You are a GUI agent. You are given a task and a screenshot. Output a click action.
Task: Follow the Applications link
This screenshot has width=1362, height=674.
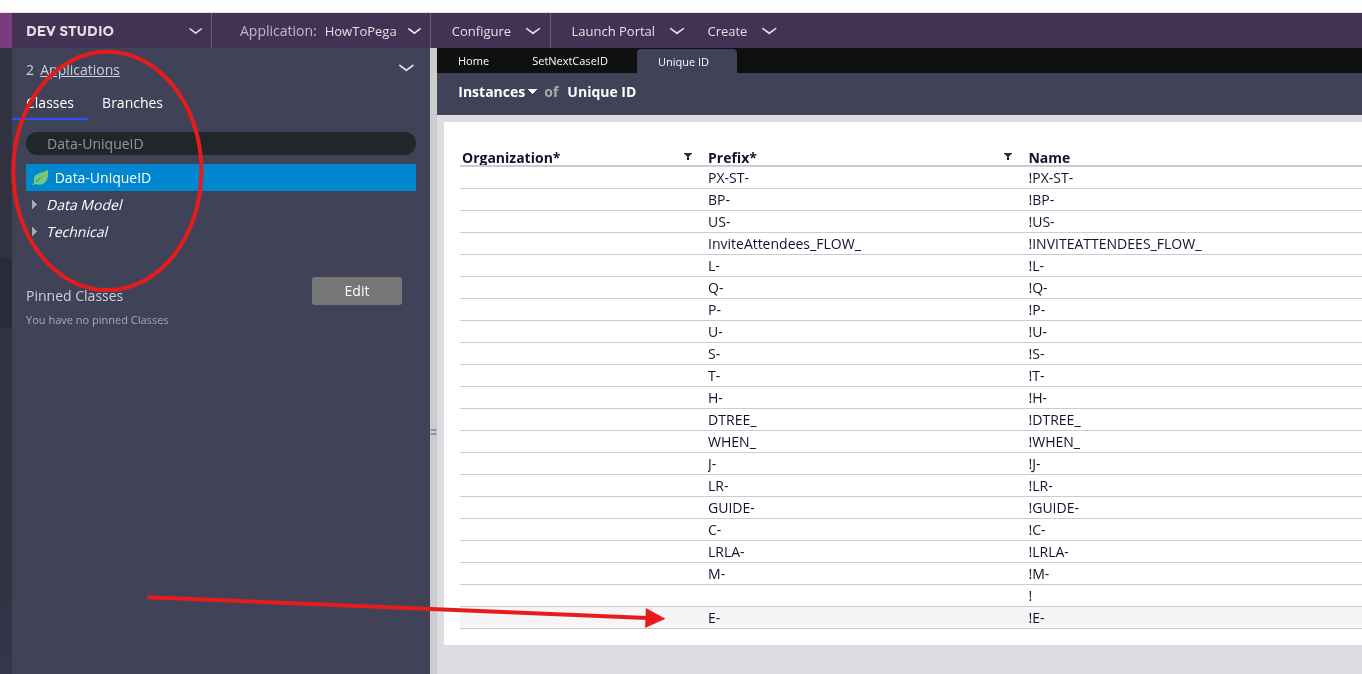(80, 70)
